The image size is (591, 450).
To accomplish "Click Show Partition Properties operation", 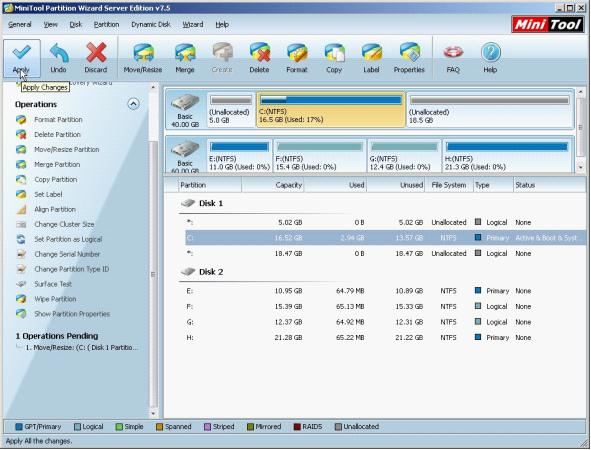I will click(72, 314).
